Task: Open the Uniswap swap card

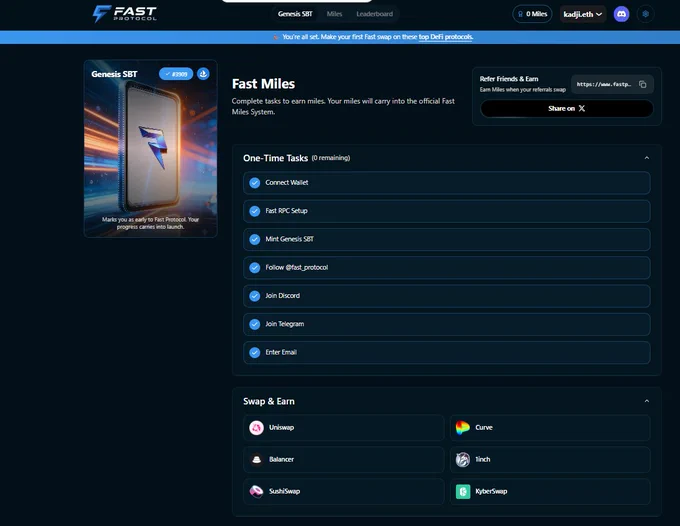Action: tap(344, 428)
